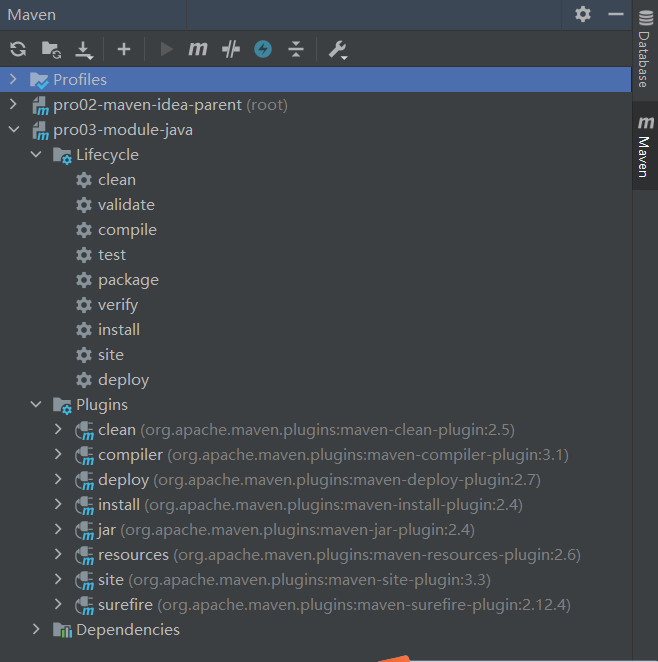Click the Dependencies library icon

click(x=62, y=630)
